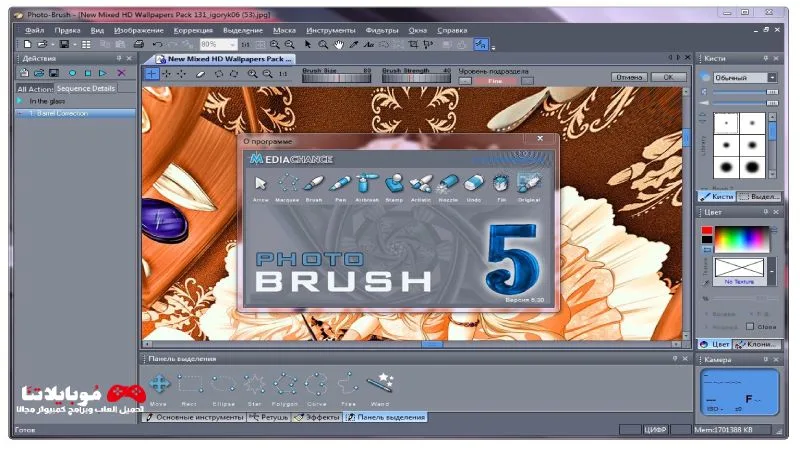Open the Open-file button dropdown arrow
The image size is (800, 450).
point(53,44)
